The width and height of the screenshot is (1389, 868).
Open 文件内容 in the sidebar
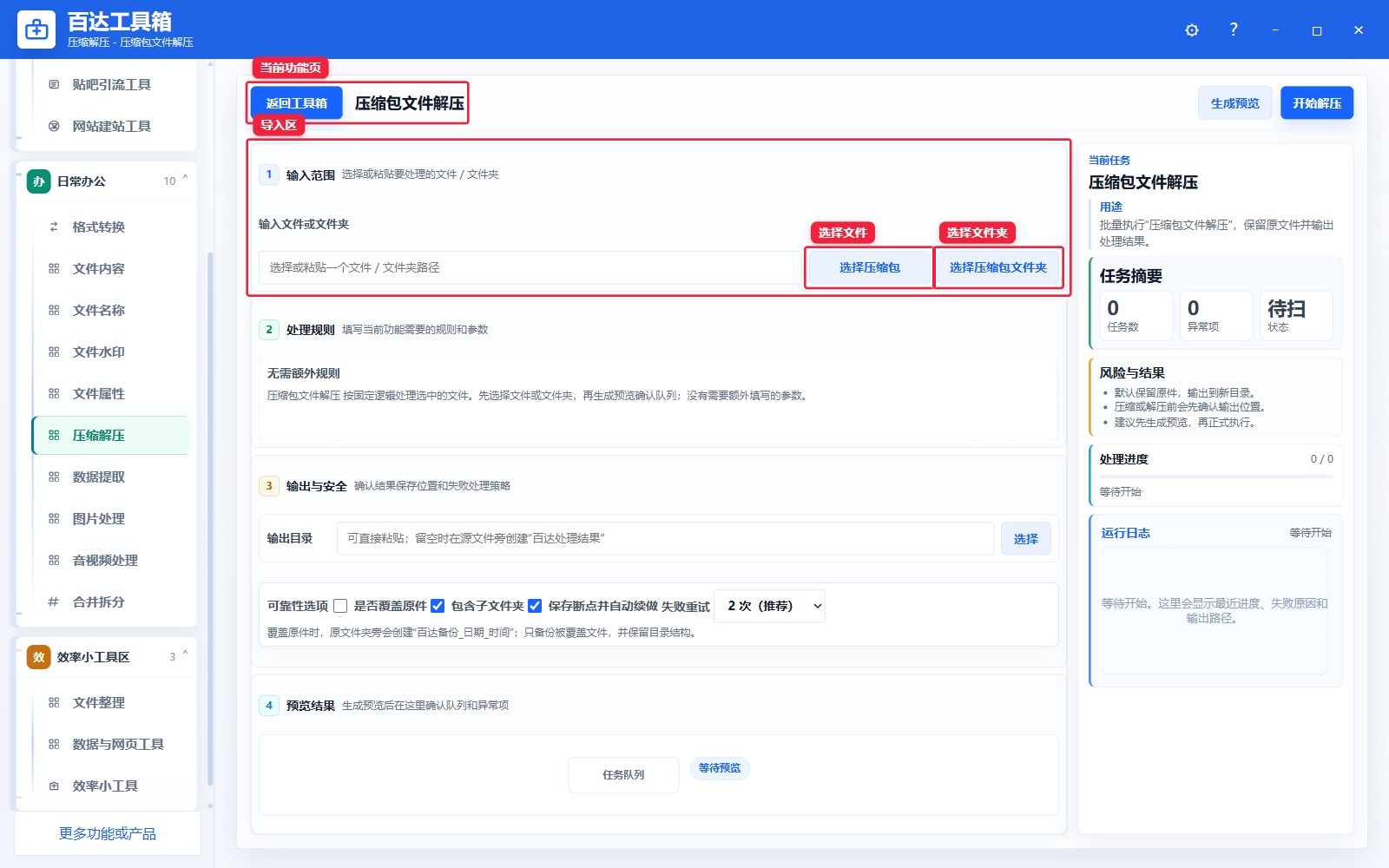[111, 268]
